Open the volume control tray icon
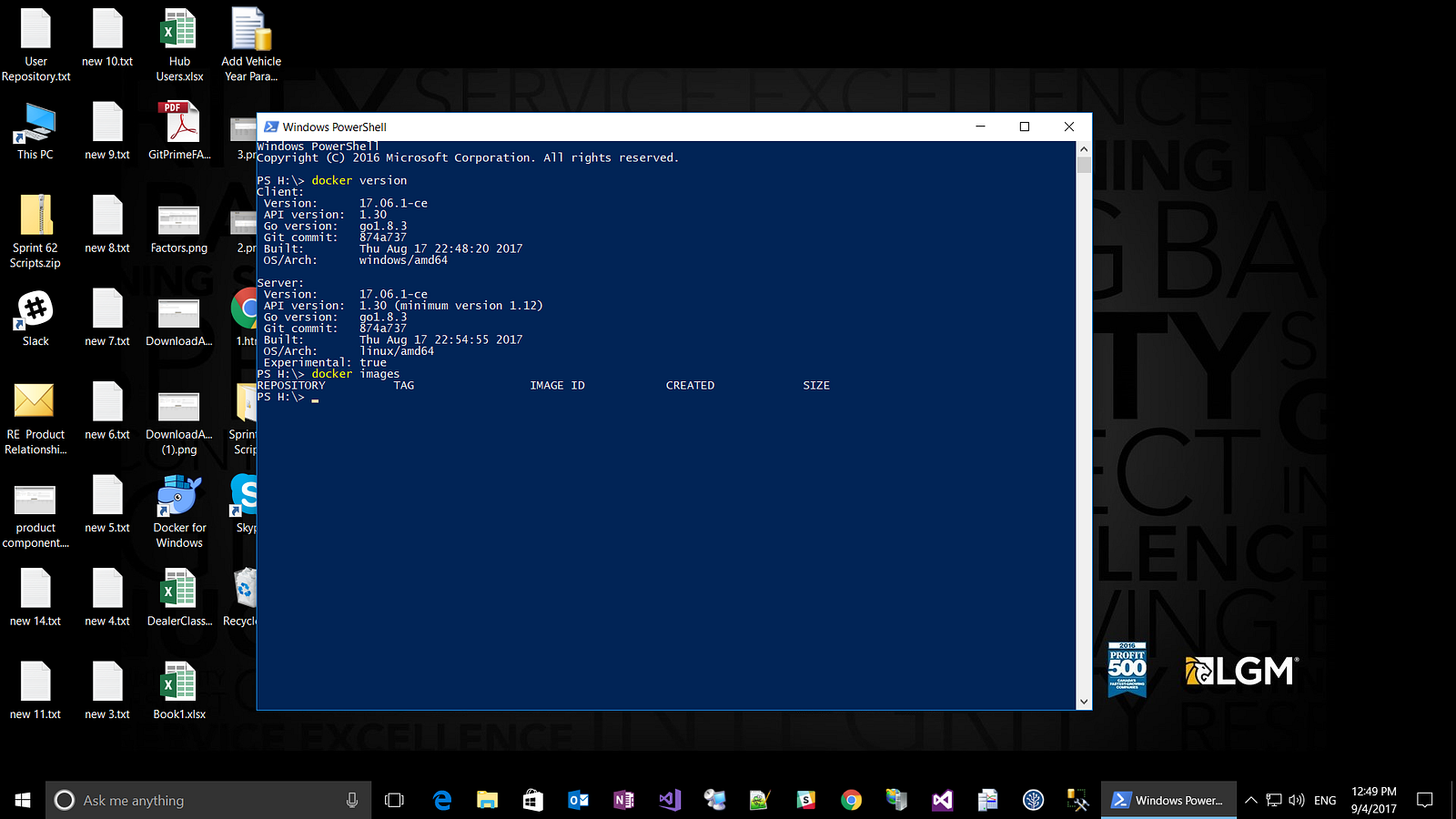Image resolution: width=1456 pixels, height=819 pixels. tap(1297, 800)
